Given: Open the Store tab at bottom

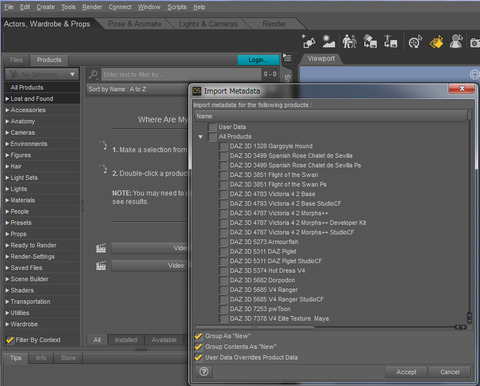Looking at the screenshot, I should pos(68,358).
